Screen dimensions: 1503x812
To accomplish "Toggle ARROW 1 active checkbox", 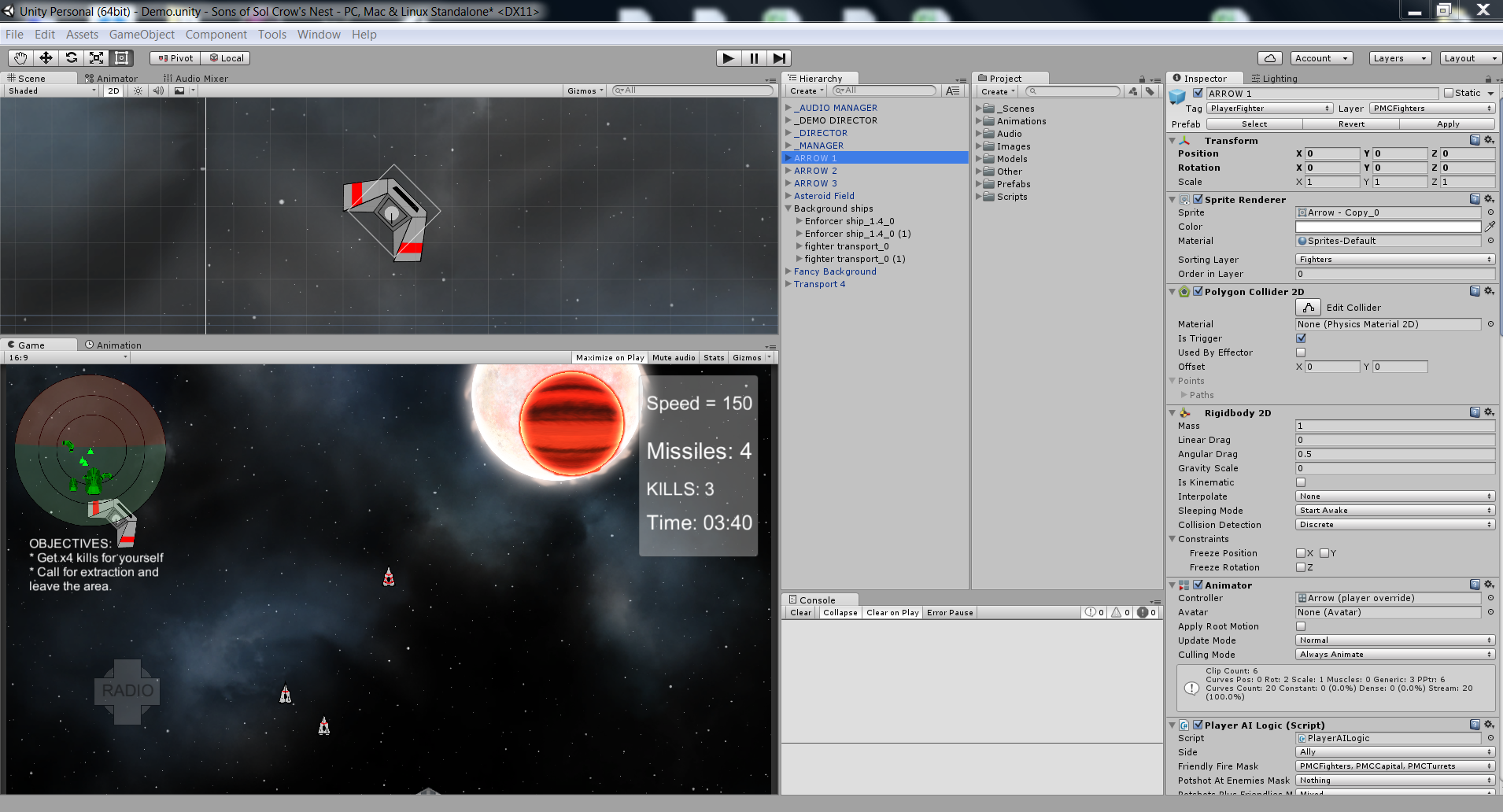I will 1198,93.
